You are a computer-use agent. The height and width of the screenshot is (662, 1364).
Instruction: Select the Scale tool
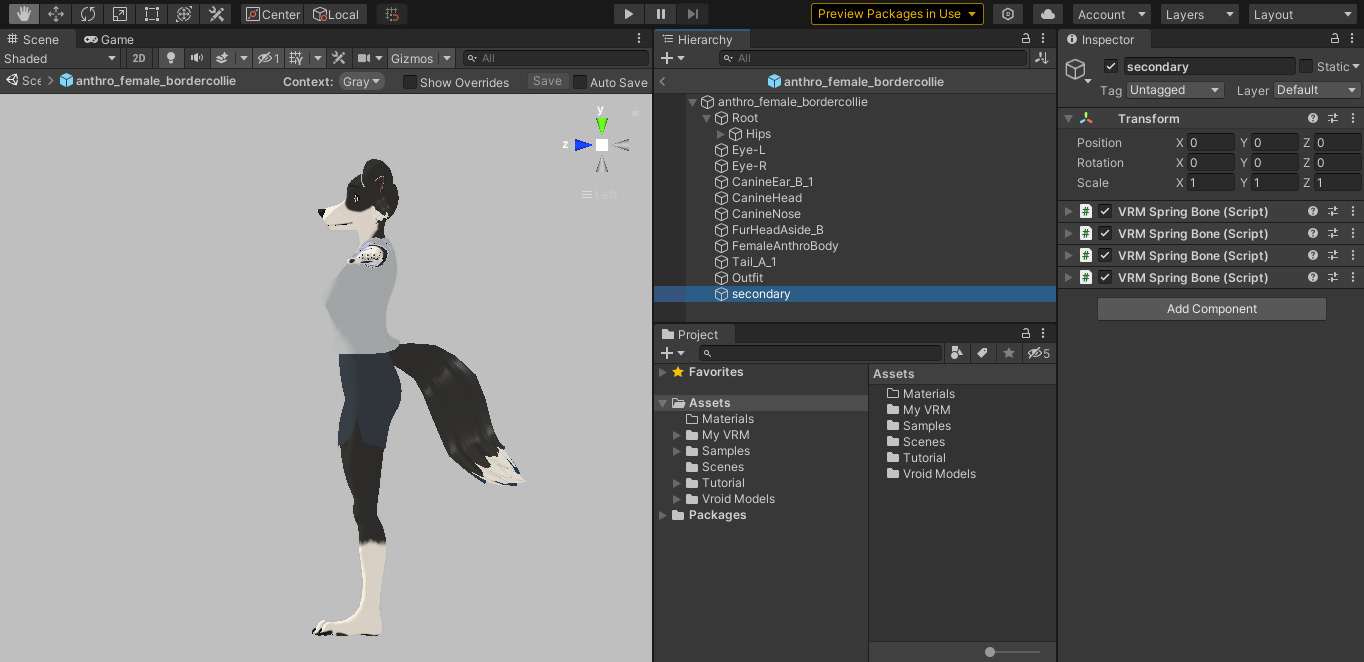(x=120, y=14)
